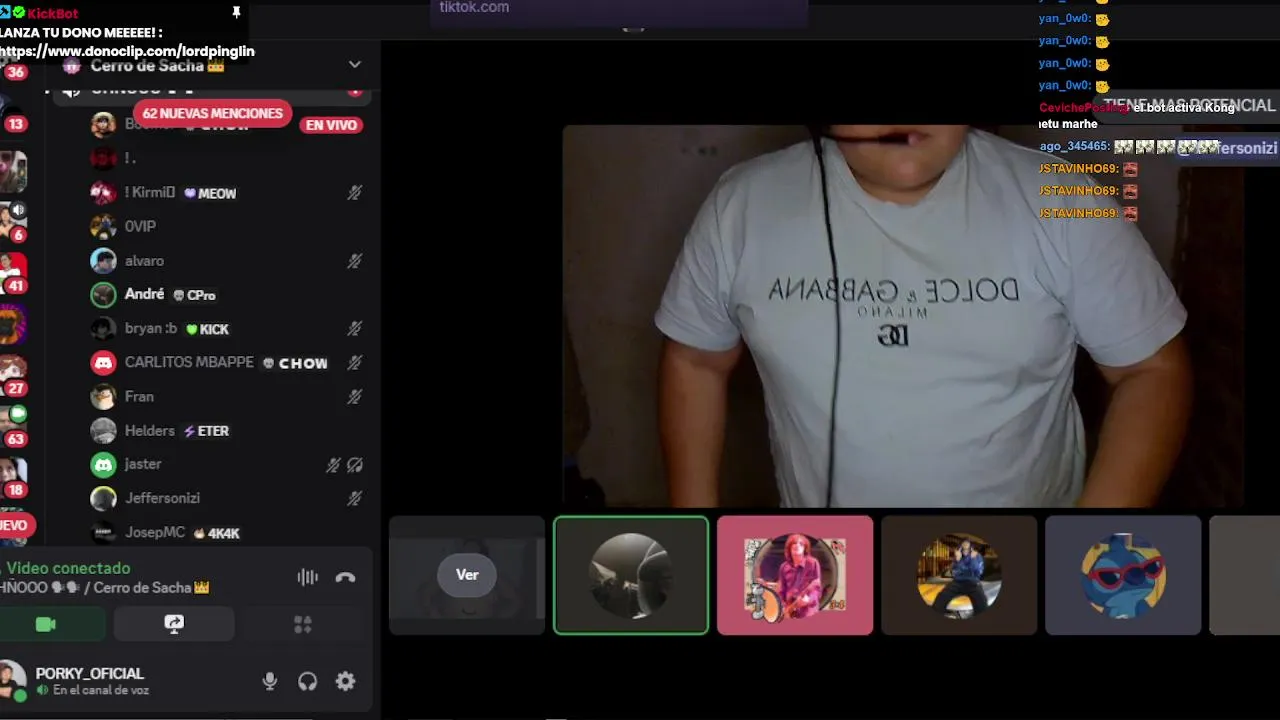Open noise suppression settings
The height and width of the screenshot is (720, 1280).
point(307,577)
